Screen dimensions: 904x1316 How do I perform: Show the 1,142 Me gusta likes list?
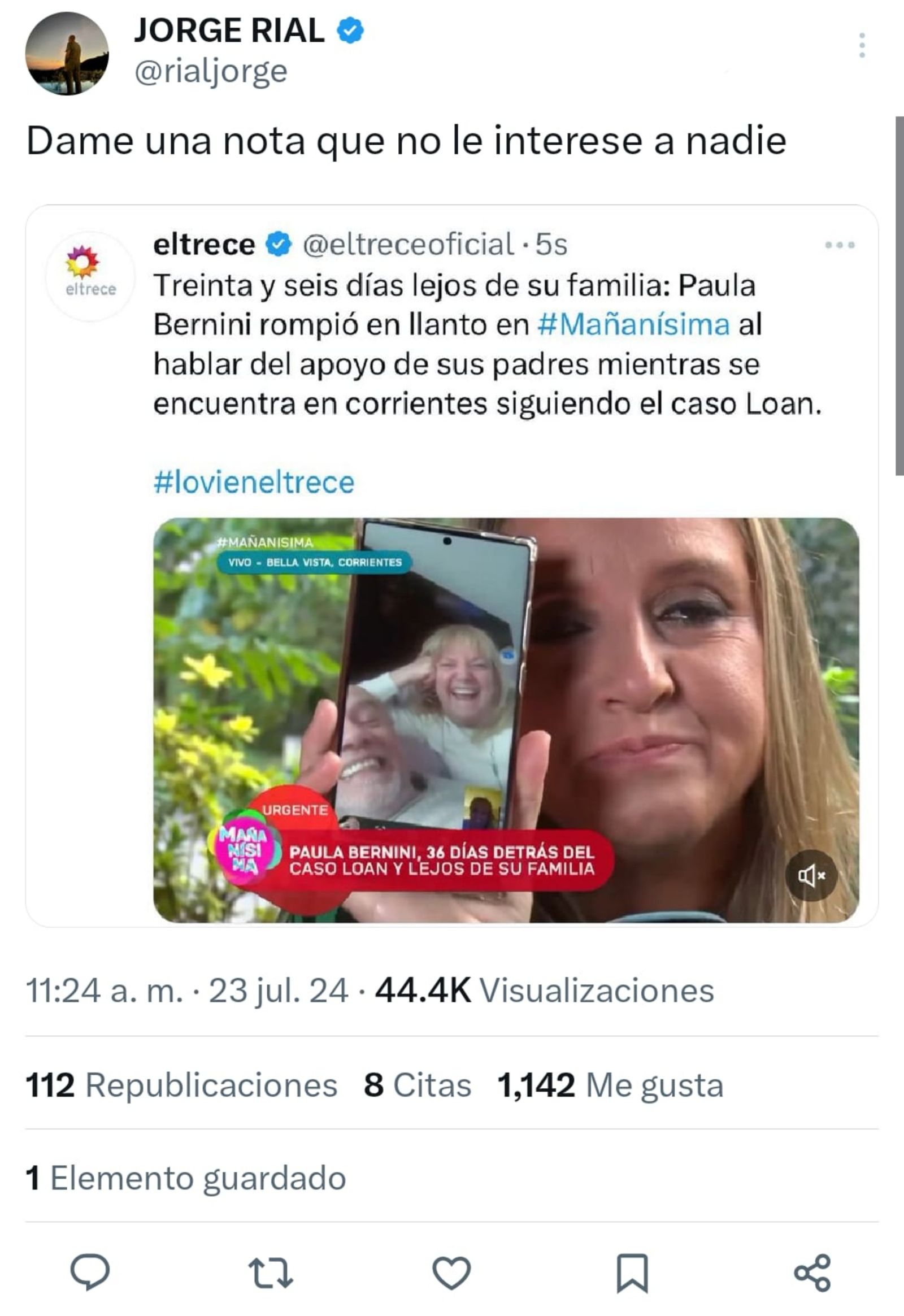click(610, 1085)
